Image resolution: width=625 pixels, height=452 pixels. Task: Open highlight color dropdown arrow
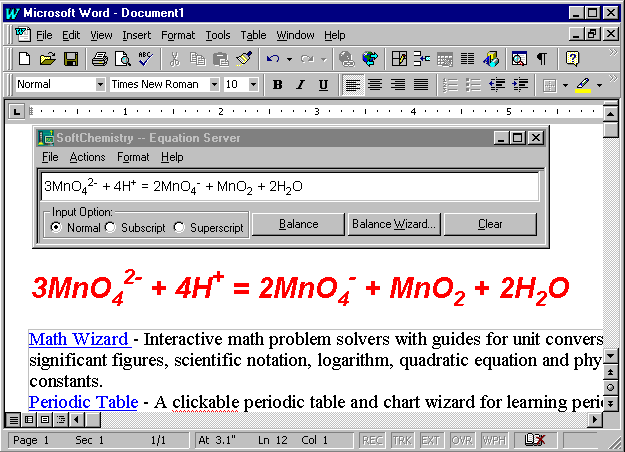[x=599, y=85]
